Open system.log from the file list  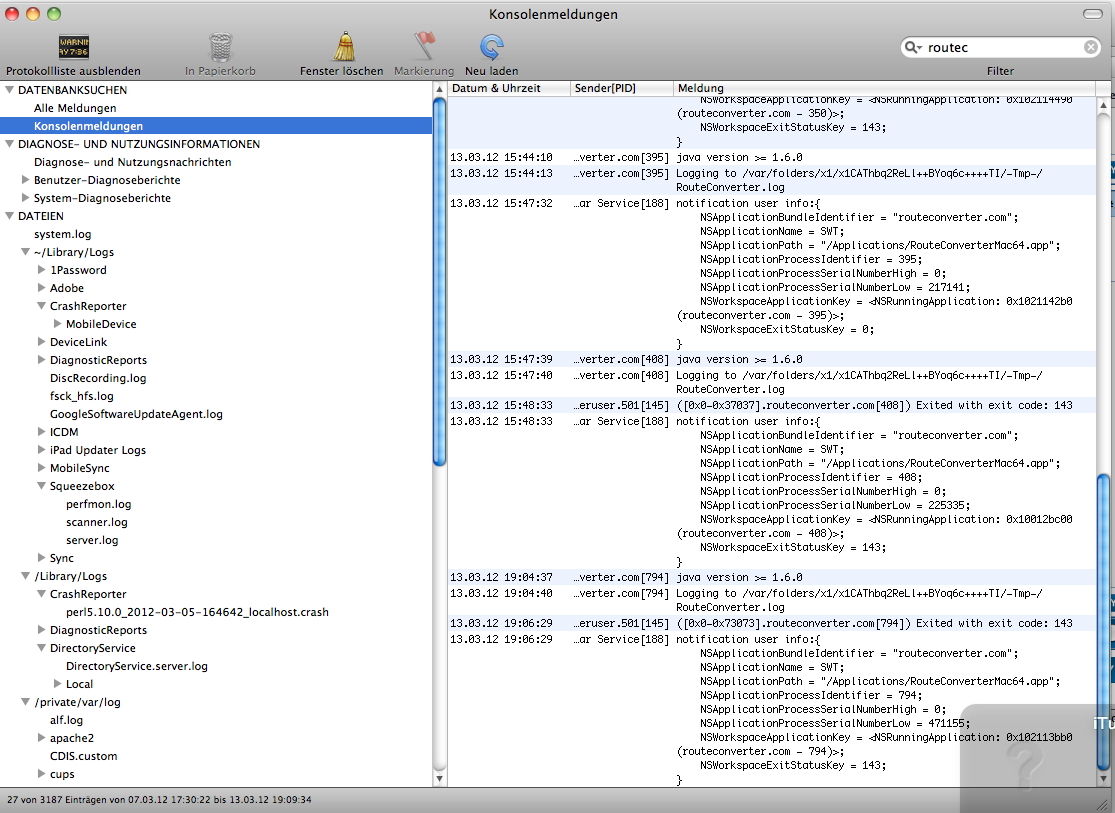62,234
